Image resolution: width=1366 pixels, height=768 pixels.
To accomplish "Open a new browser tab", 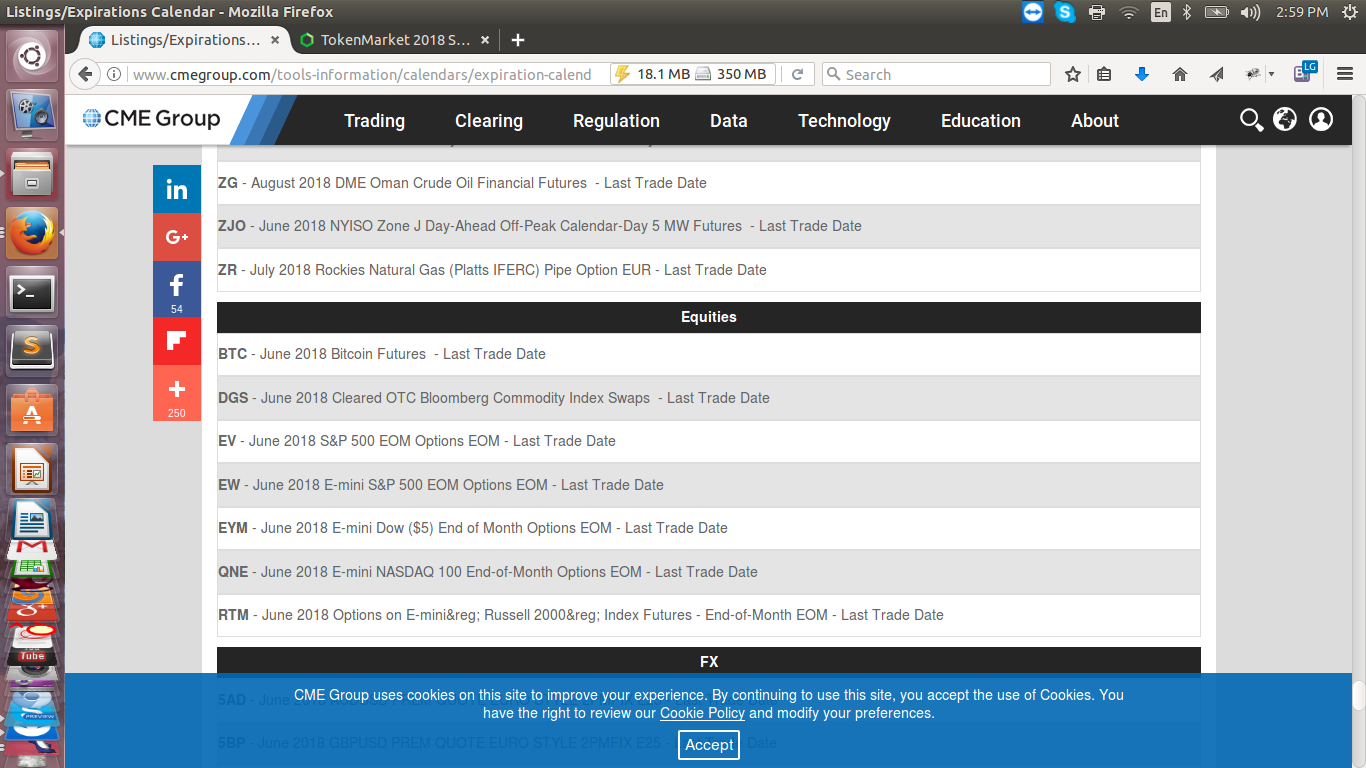I will coord(517,40).
